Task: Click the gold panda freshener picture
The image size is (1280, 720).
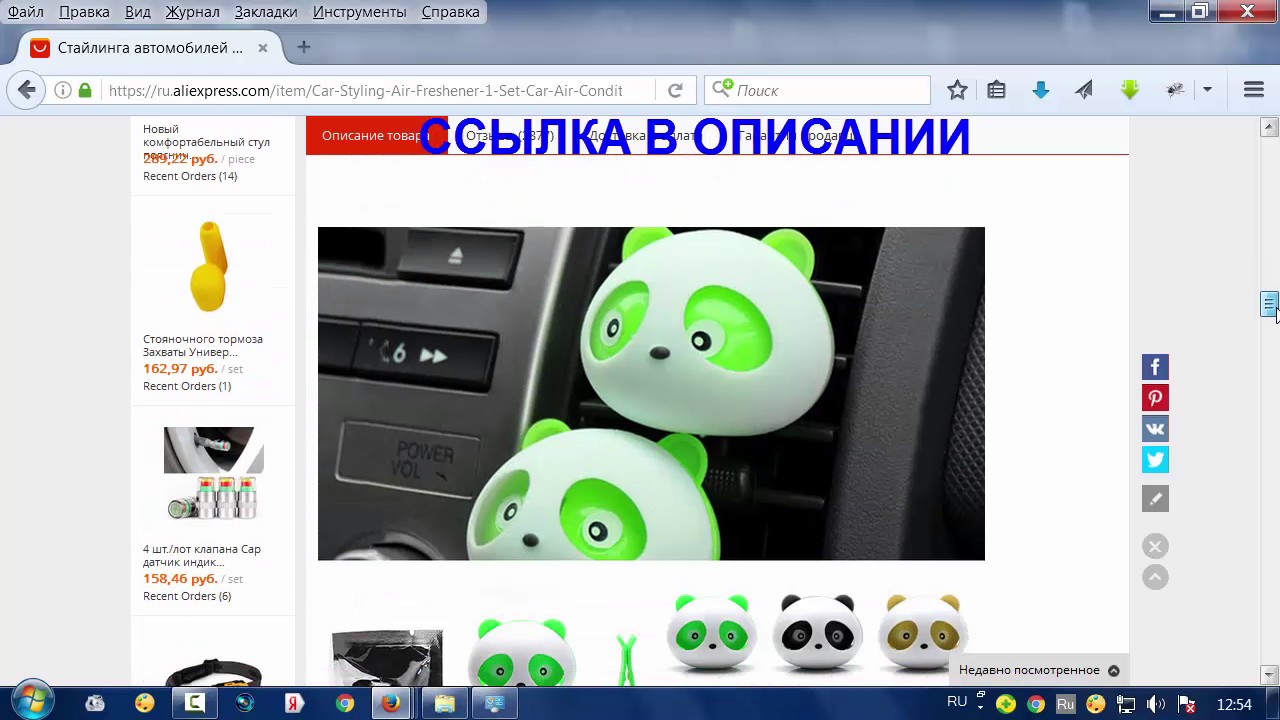Action: point(923,632)
